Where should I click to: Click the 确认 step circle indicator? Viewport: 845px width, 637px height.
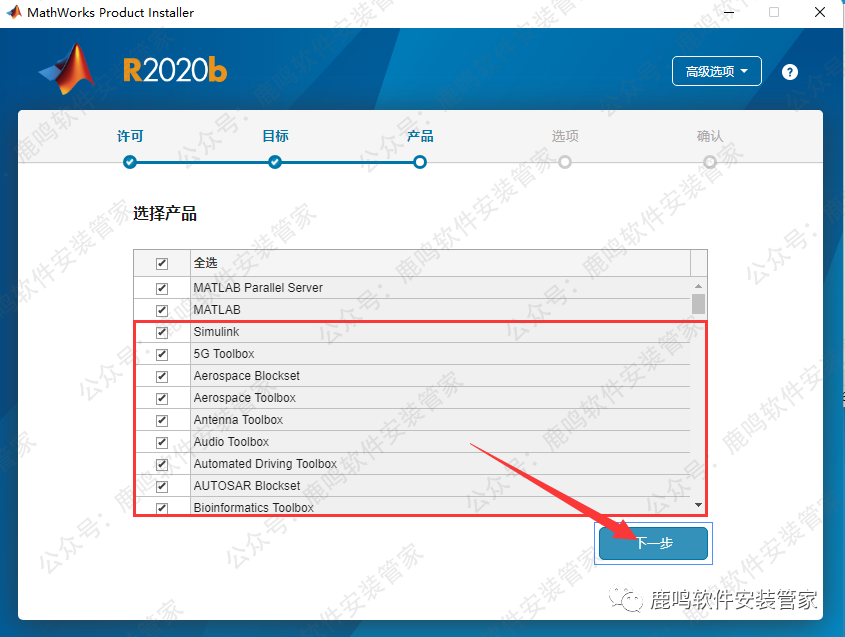tap(710, 161)
